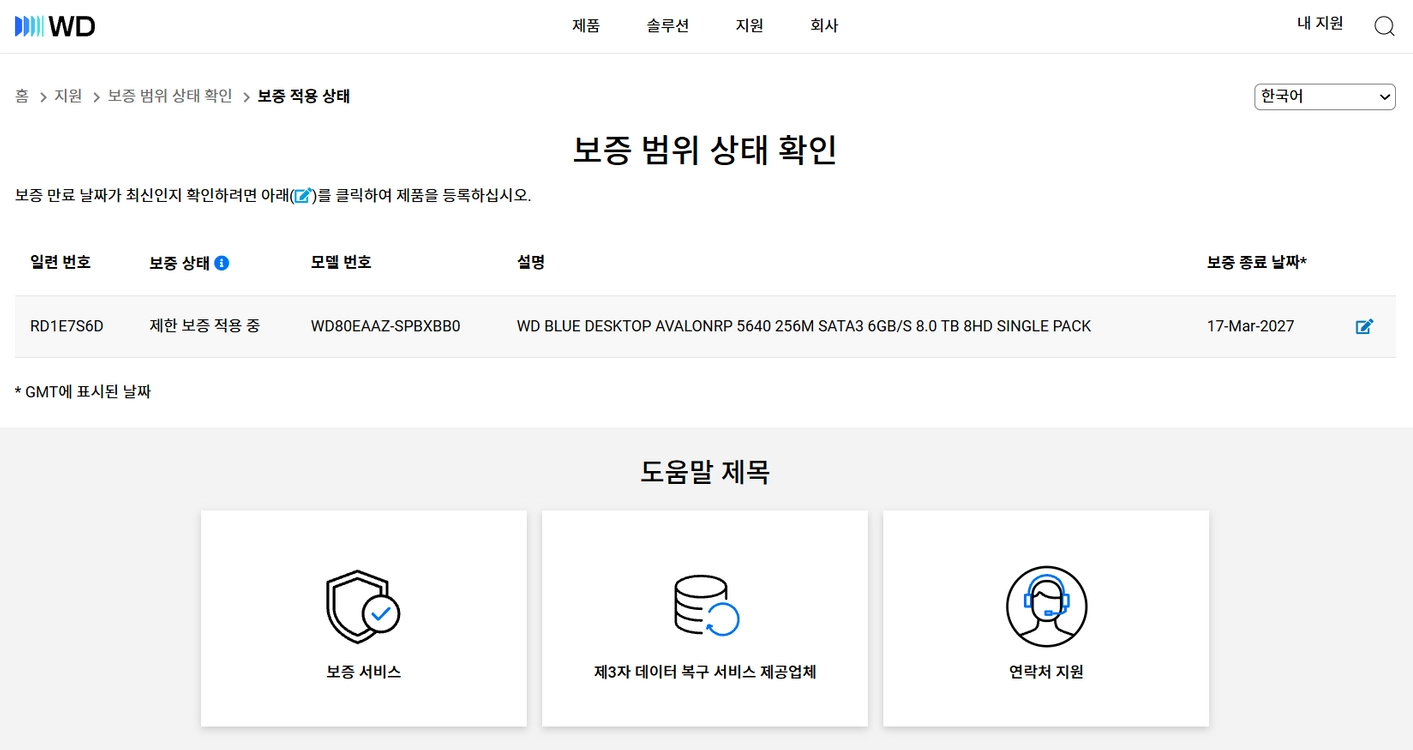The height and width of the screenshot is (750, 1413).
Task: Click the shield icon on 보증 서비스 card
Action: (363, 607)
